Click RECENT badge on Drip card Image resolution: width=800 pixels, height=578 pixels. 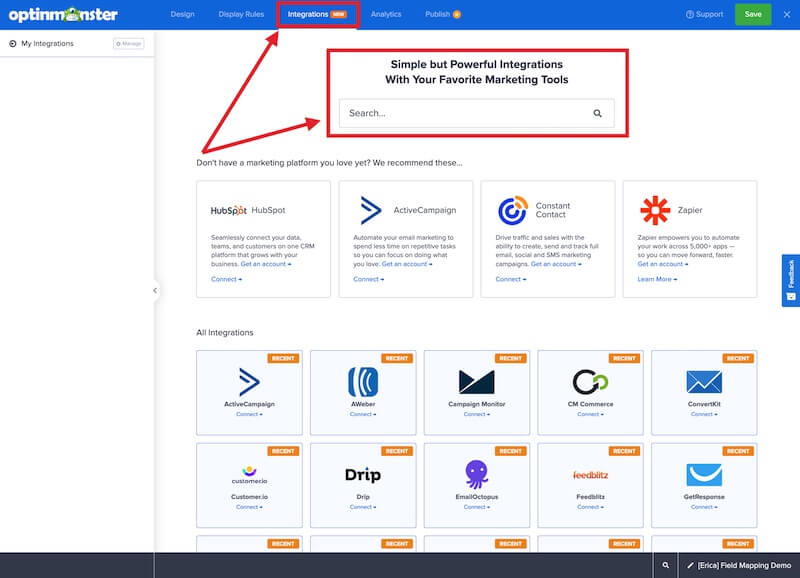click(x=396, y=451)
